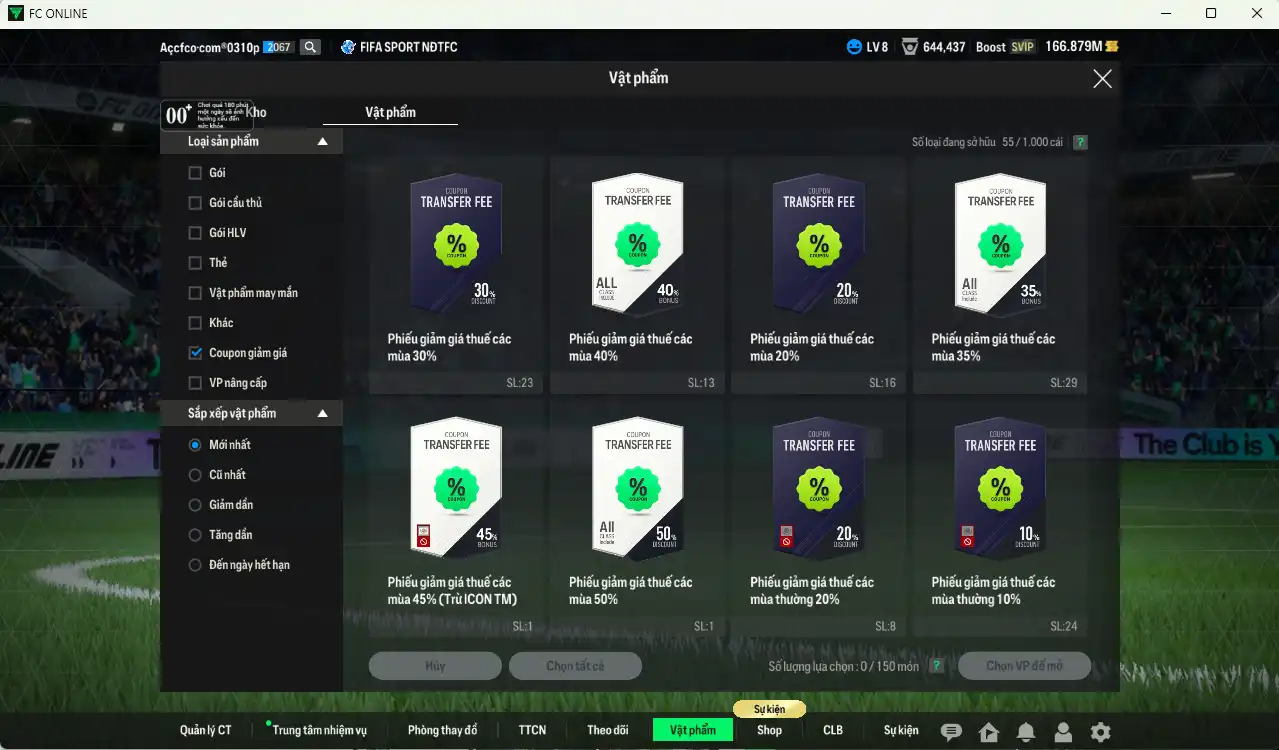Select the mùa thường 10% coupon card
This screenshot has width=1279, height=750.
(1000, 518)
